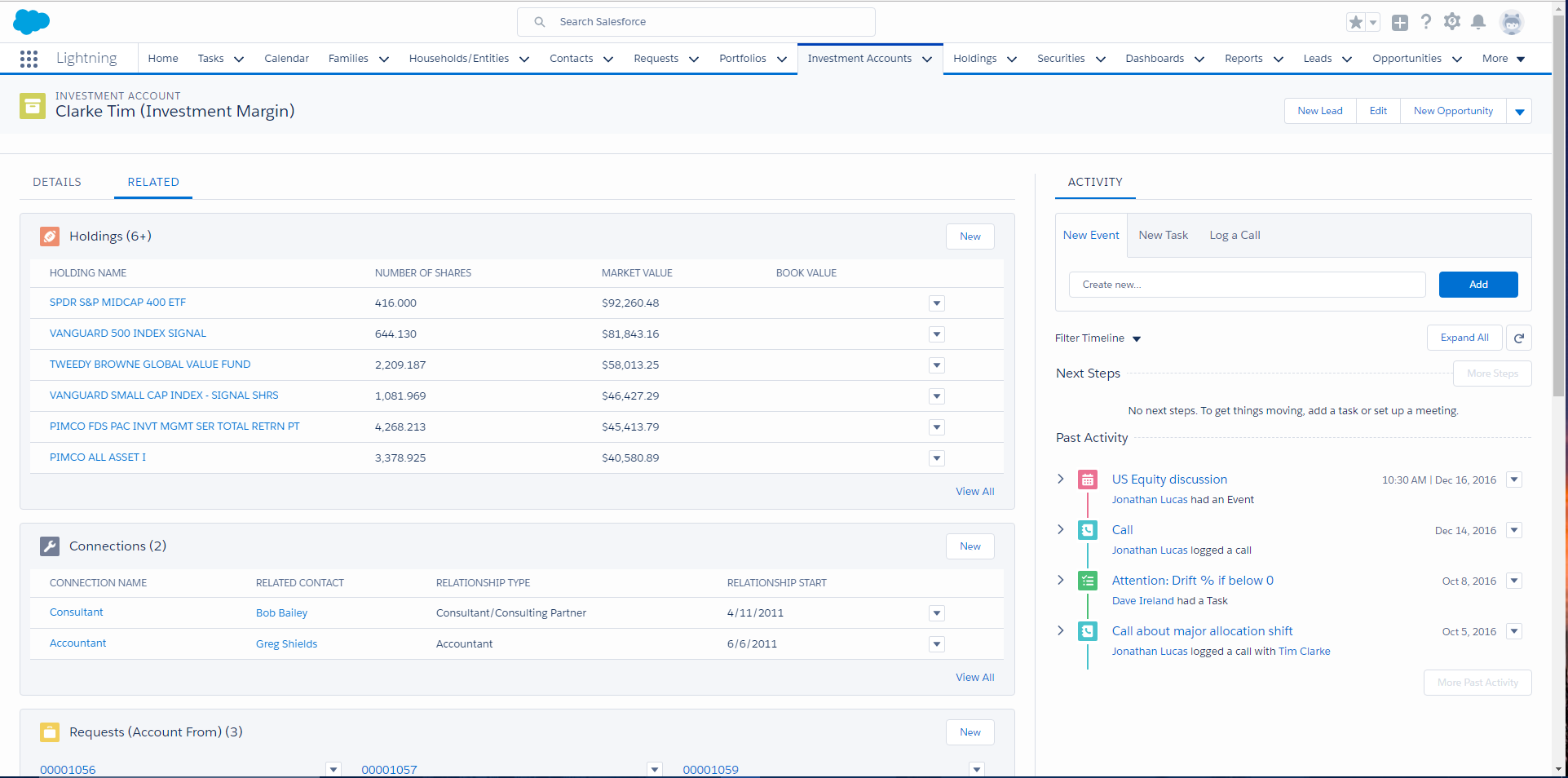Click the blue Add button

[x=1478, y=285]
